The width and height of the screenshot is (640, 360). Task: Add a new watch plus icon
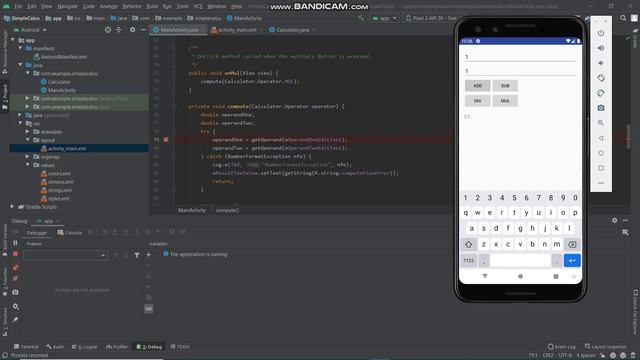(149, 255)
